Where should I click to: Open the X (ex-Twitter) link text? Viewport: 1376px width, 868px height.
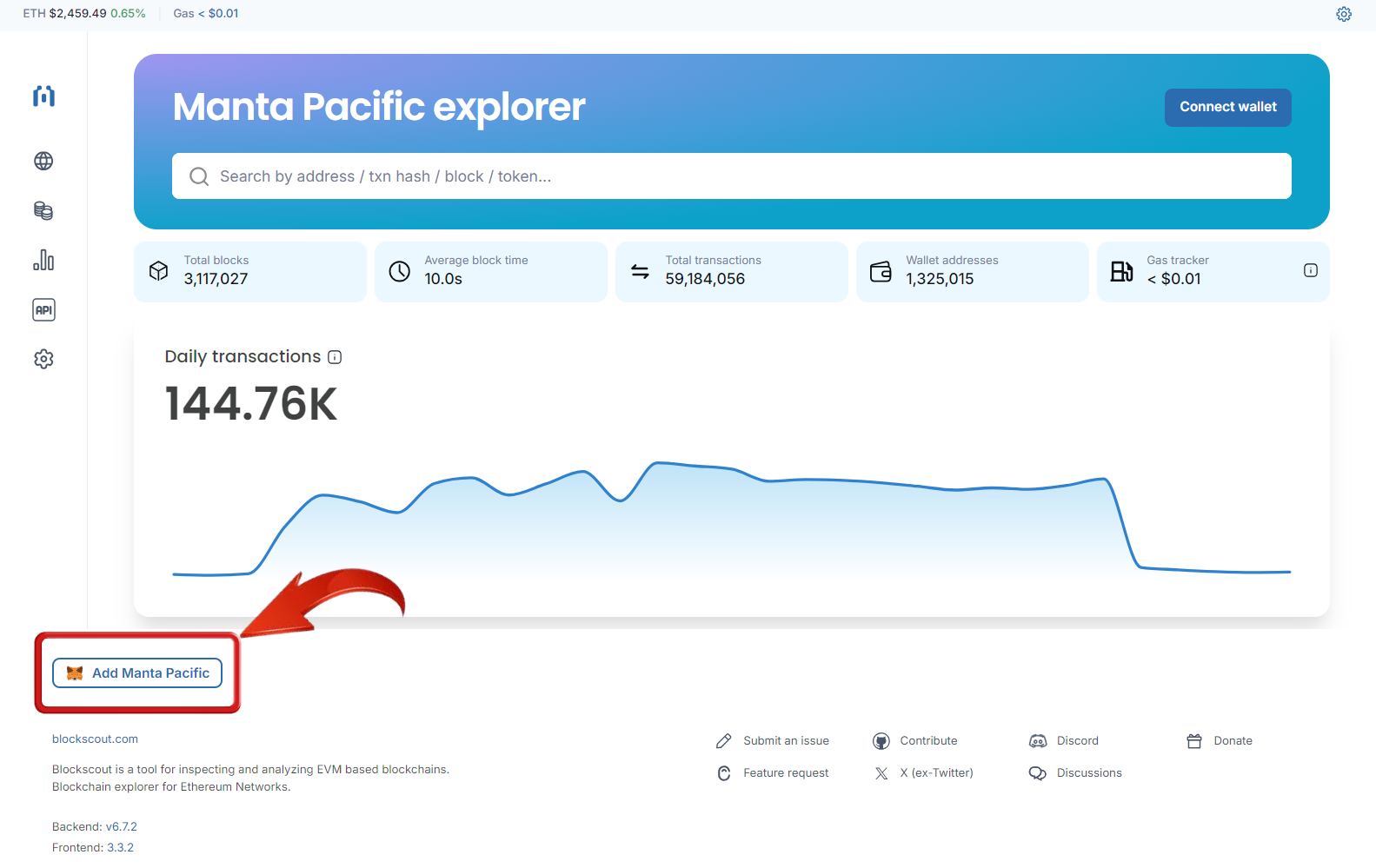pos(936,773)
